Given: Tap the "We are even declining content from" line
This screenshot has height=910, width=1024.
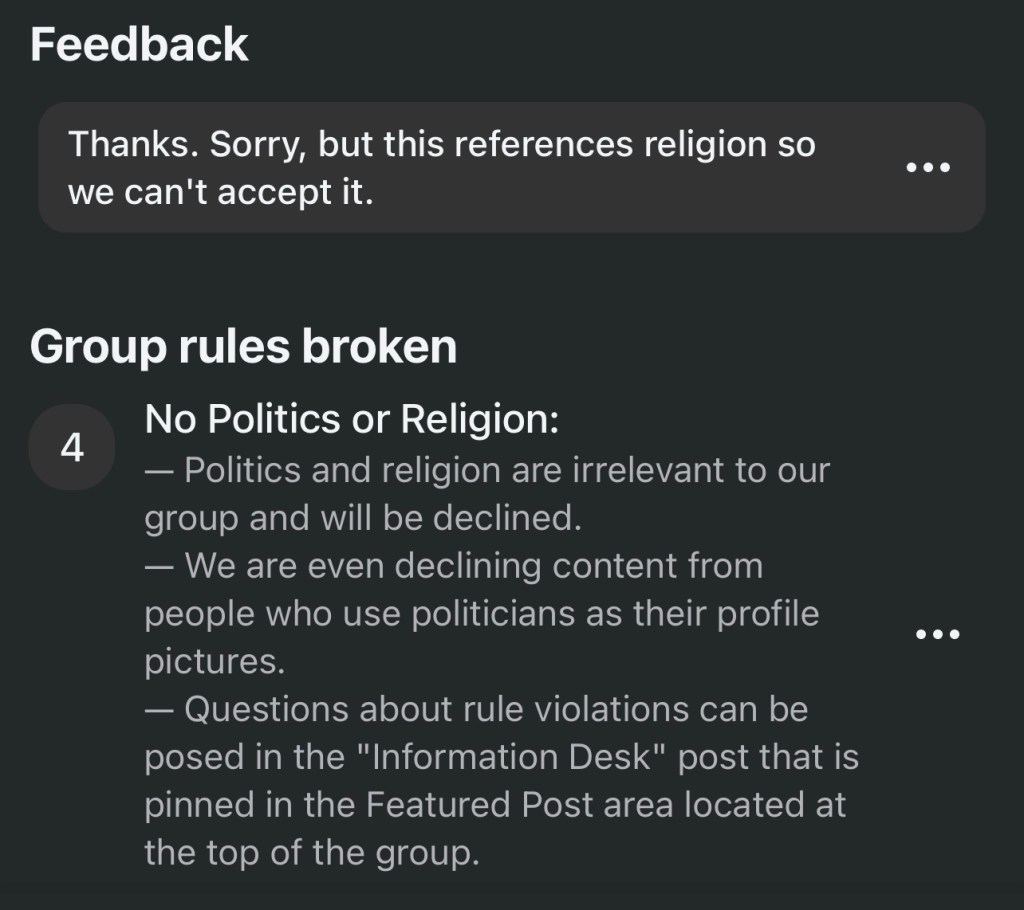Looking at the screenshot, I should (453, 566).
